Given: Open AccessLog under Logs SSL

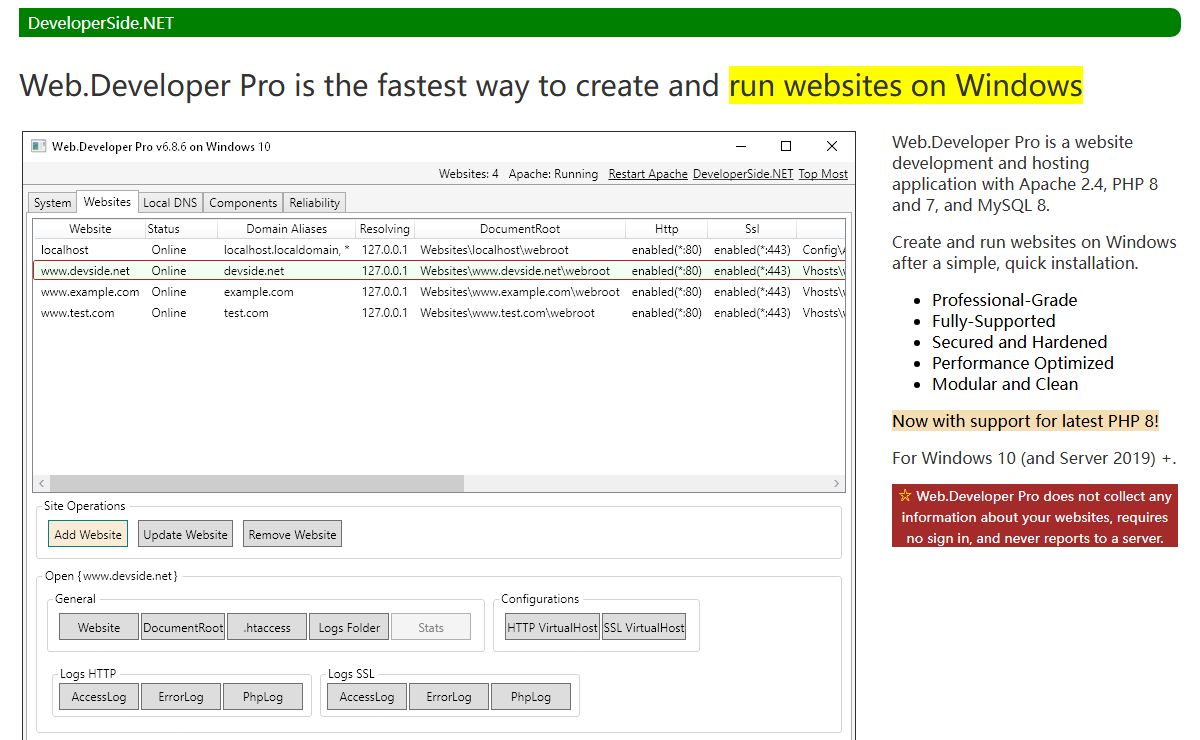Looking at the screenshot, I should pyautogui.click(x=367, y=696).
